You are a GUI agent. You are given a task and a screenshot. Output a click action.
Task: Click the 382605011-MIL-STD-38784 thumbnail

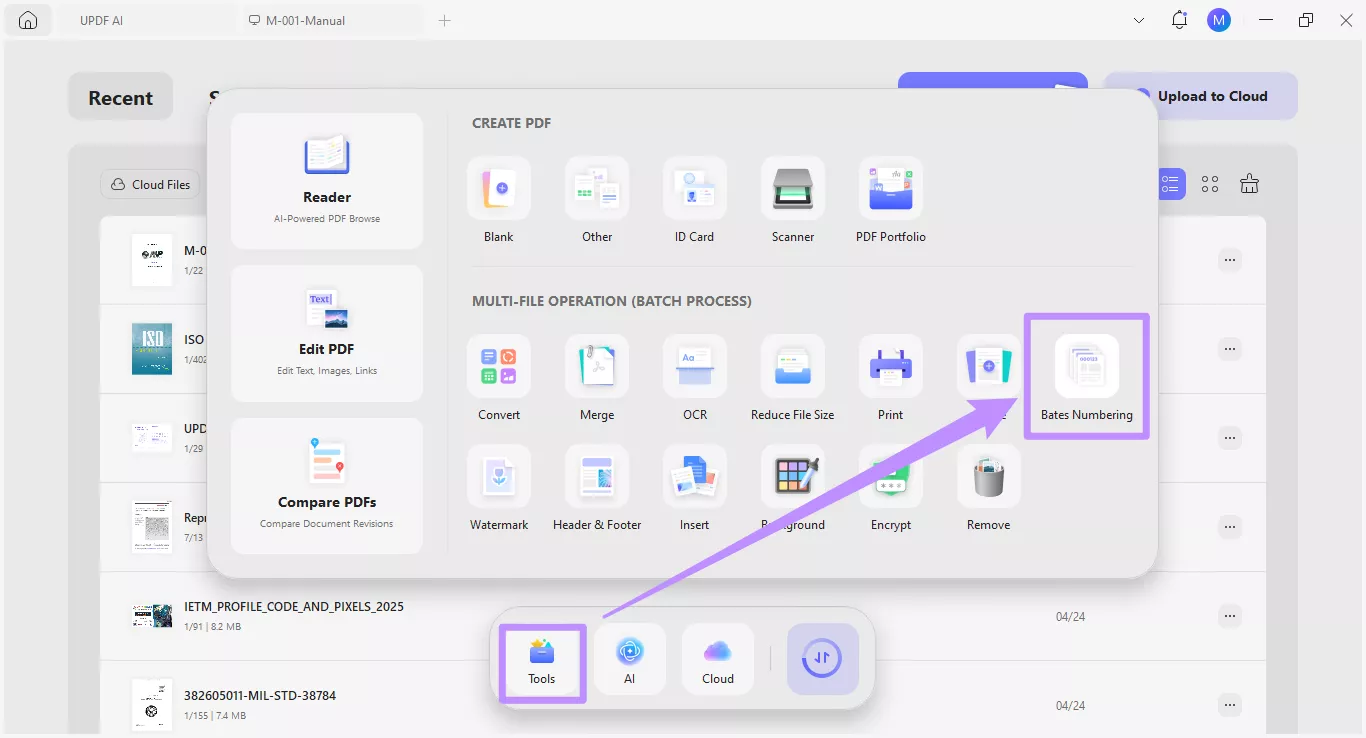coord(152,705)
